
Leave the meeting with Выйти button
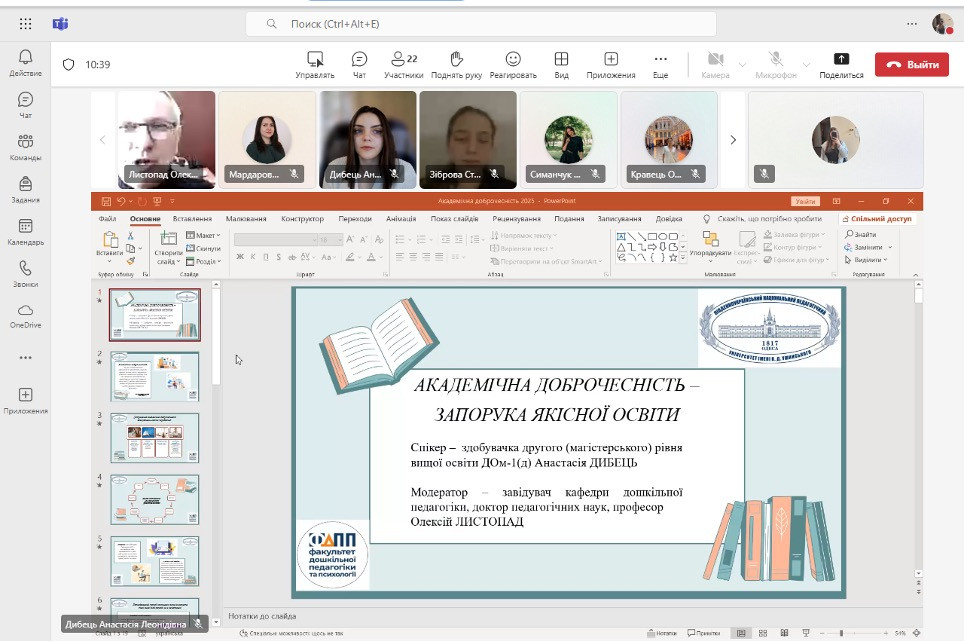(x=911, y=64)
